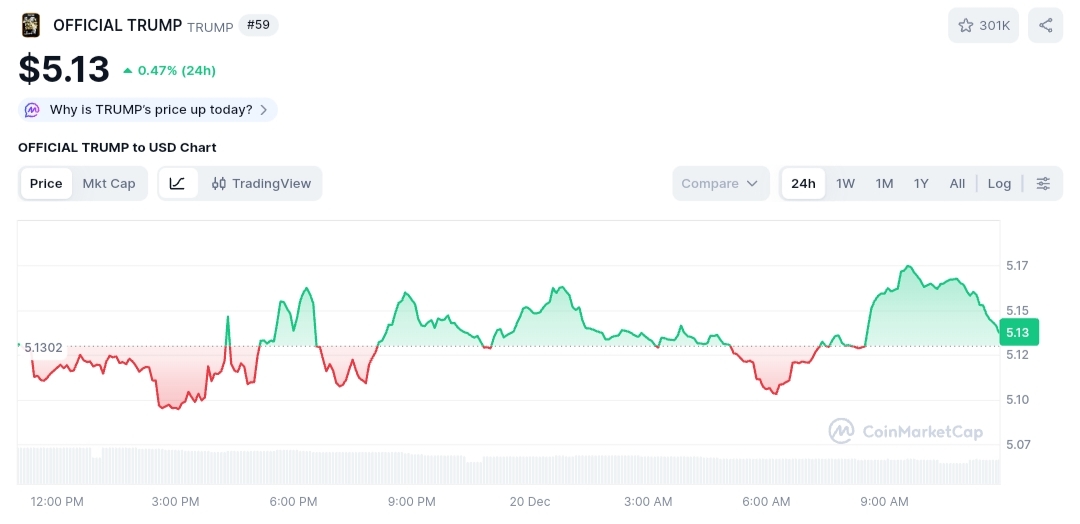Click the $5.13 price headline

point(63,69)
